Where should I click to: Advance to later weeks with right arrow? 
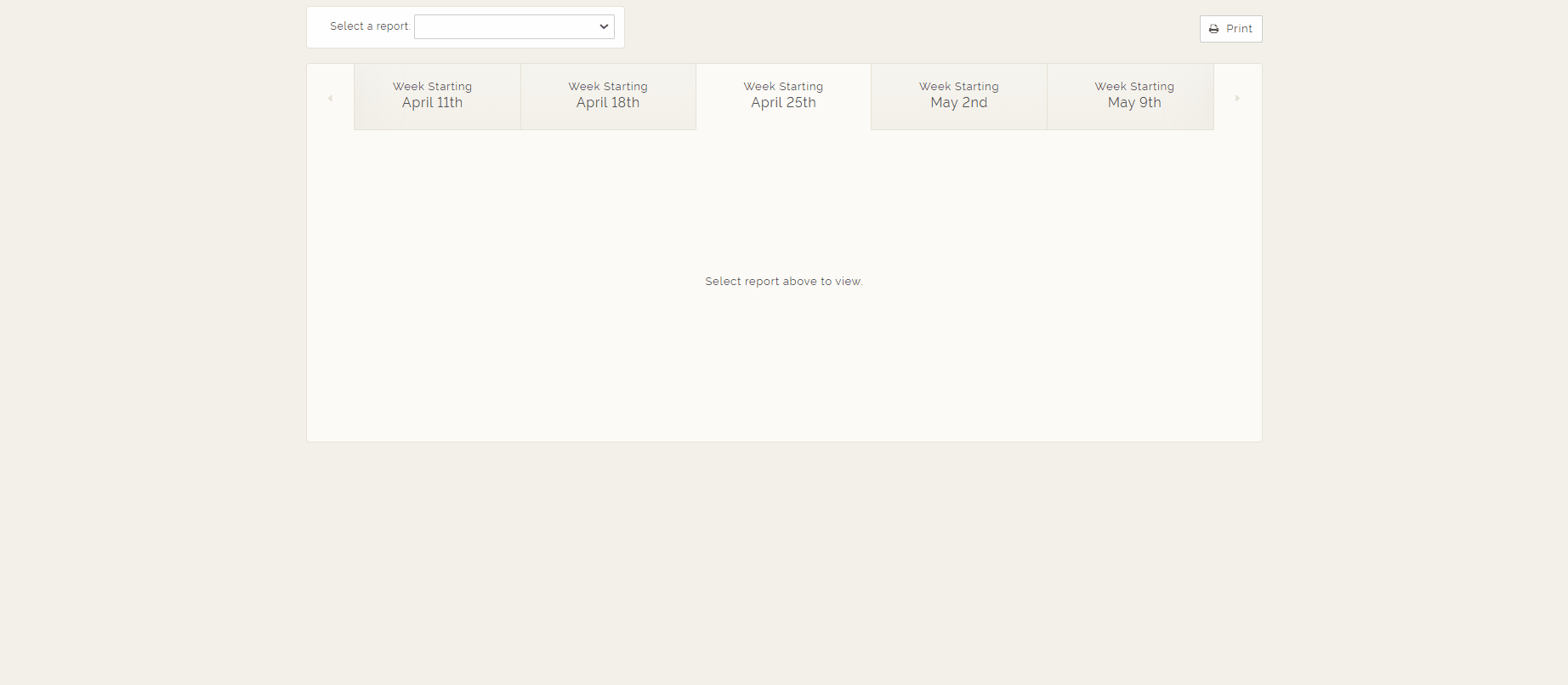click(x=1237, y=98)
